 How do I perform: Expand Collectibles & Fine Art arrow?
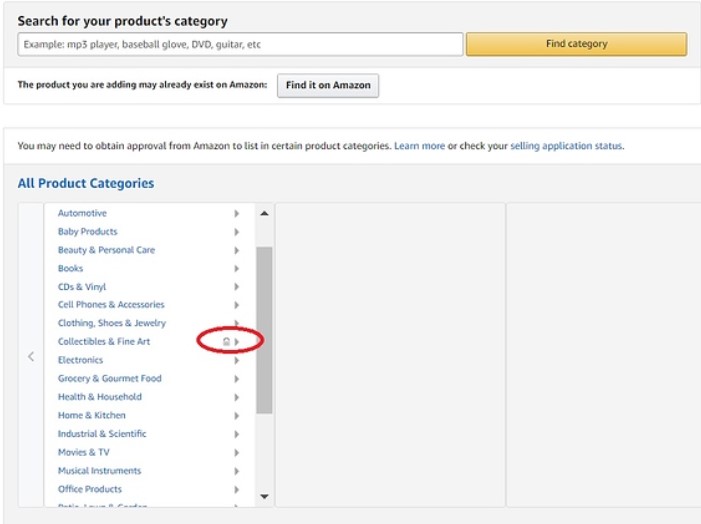tap(237, 342)
